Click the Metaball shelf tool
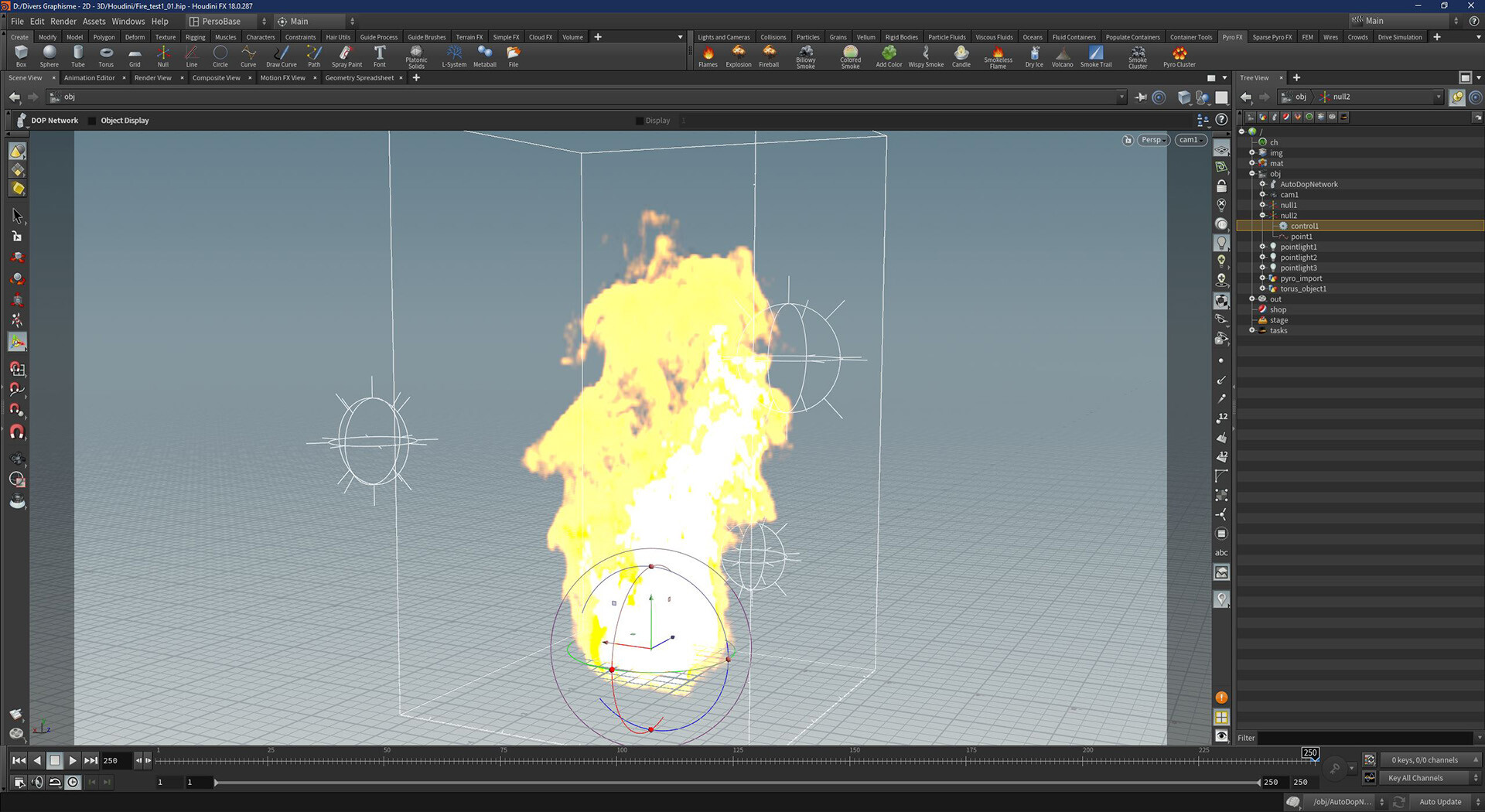The width and height of the screenshot is (1485, 812). [x=485, y=56]
